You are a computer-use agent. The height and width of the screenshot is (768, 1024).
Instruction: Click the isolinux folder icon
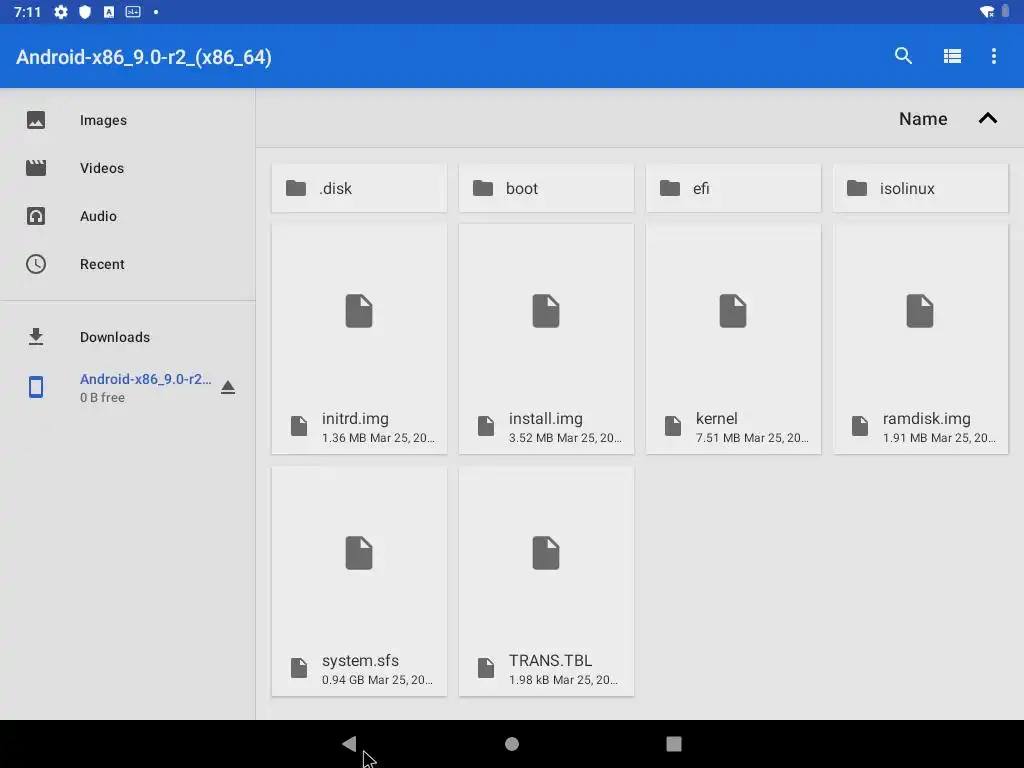857,188
